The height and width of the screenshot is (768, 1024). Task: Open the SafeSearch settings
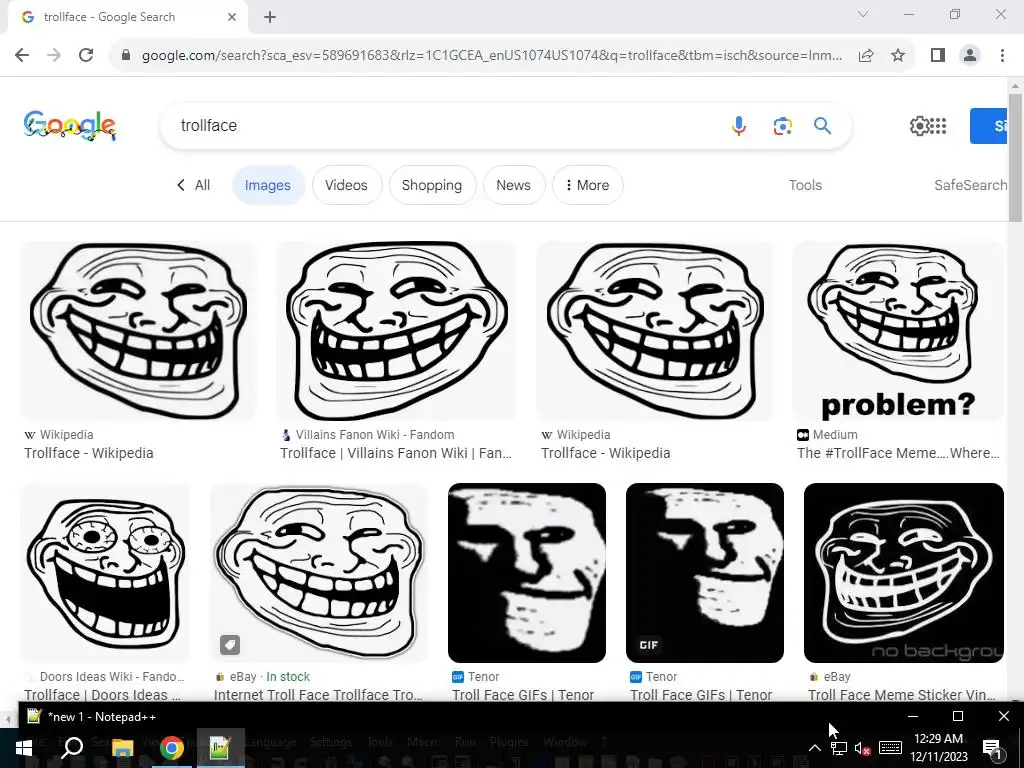click(x=970, y=185)
